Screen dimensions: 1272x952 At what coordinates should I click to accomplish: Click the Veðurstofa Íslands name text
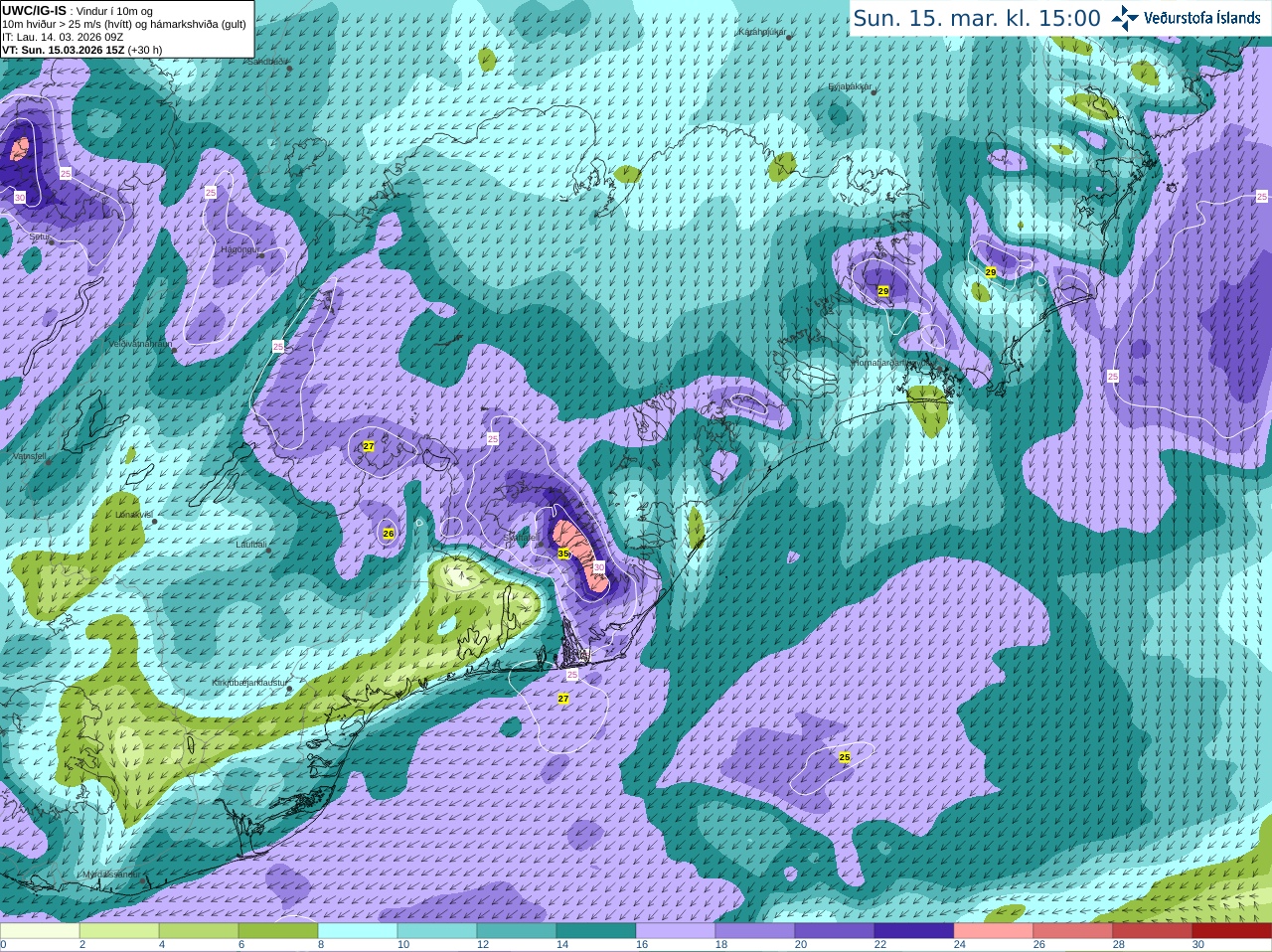[1201, 18]
